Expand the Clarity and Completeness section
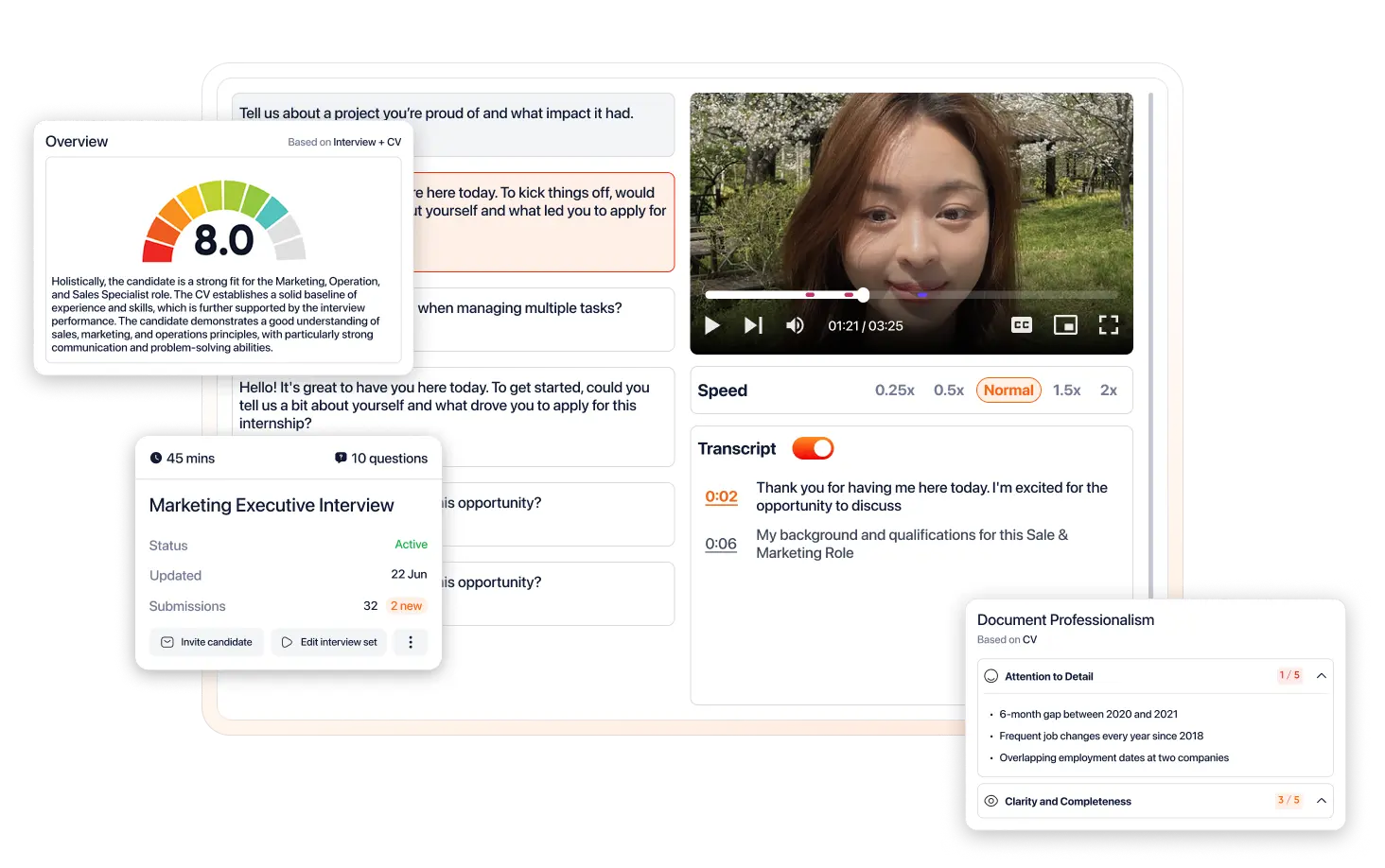Screen dimensions: 1385x868 pos(1321,800)
